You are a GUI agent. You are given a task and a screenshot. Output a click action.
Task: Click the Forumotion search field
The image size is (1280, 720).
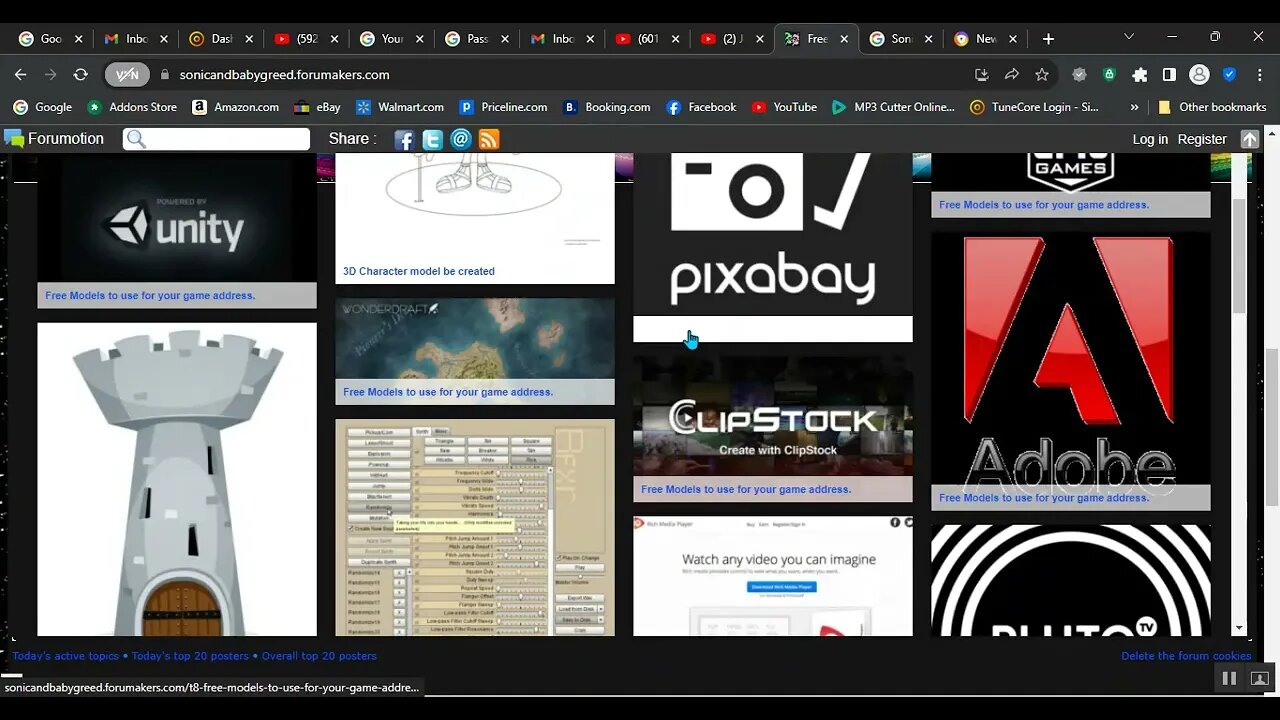click(217, 139)
